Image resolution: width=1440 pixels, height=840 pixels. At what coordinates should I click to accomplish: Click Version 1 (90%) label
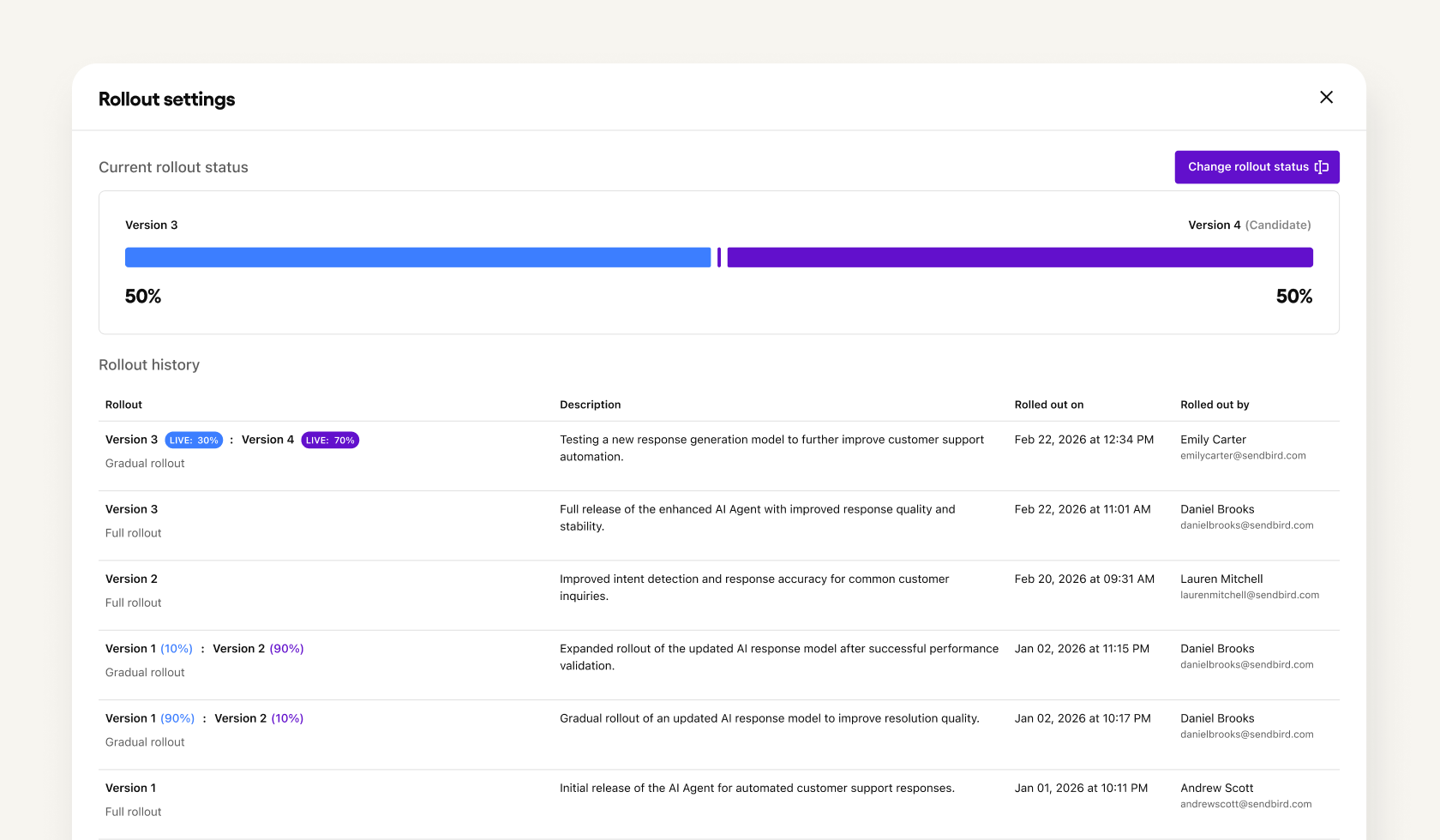150,718
